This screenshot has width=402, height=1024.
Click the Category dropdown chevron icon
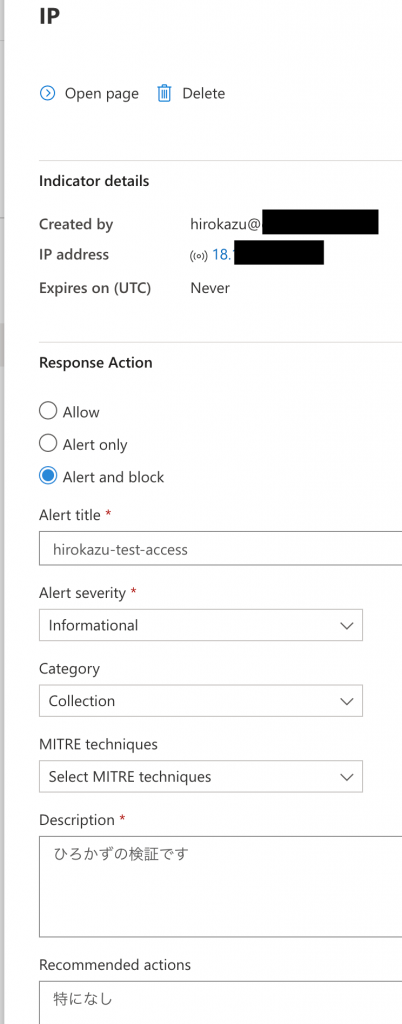[x=347, y=701]
